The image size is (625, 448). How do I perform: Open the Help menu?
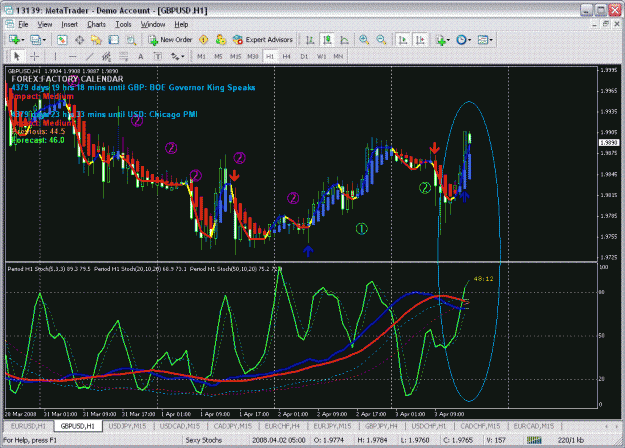pyautogui.click(x=181, y=24)
